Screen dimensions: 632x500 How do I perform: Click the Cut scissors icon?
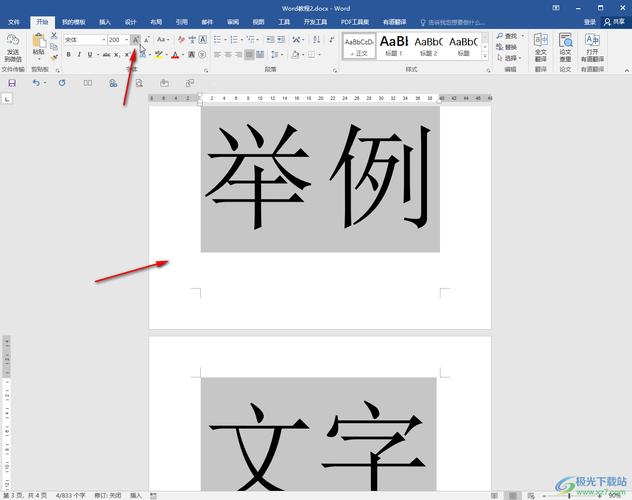click(54, 36)
